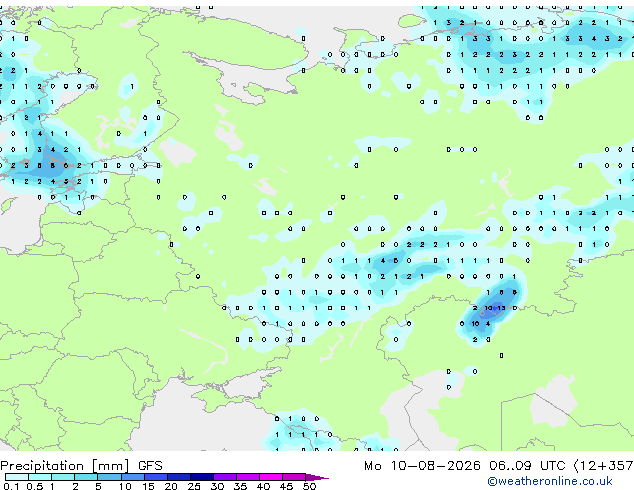Click the "45" legend value
The height and width of the screenshot is (490, 634).
286,486
